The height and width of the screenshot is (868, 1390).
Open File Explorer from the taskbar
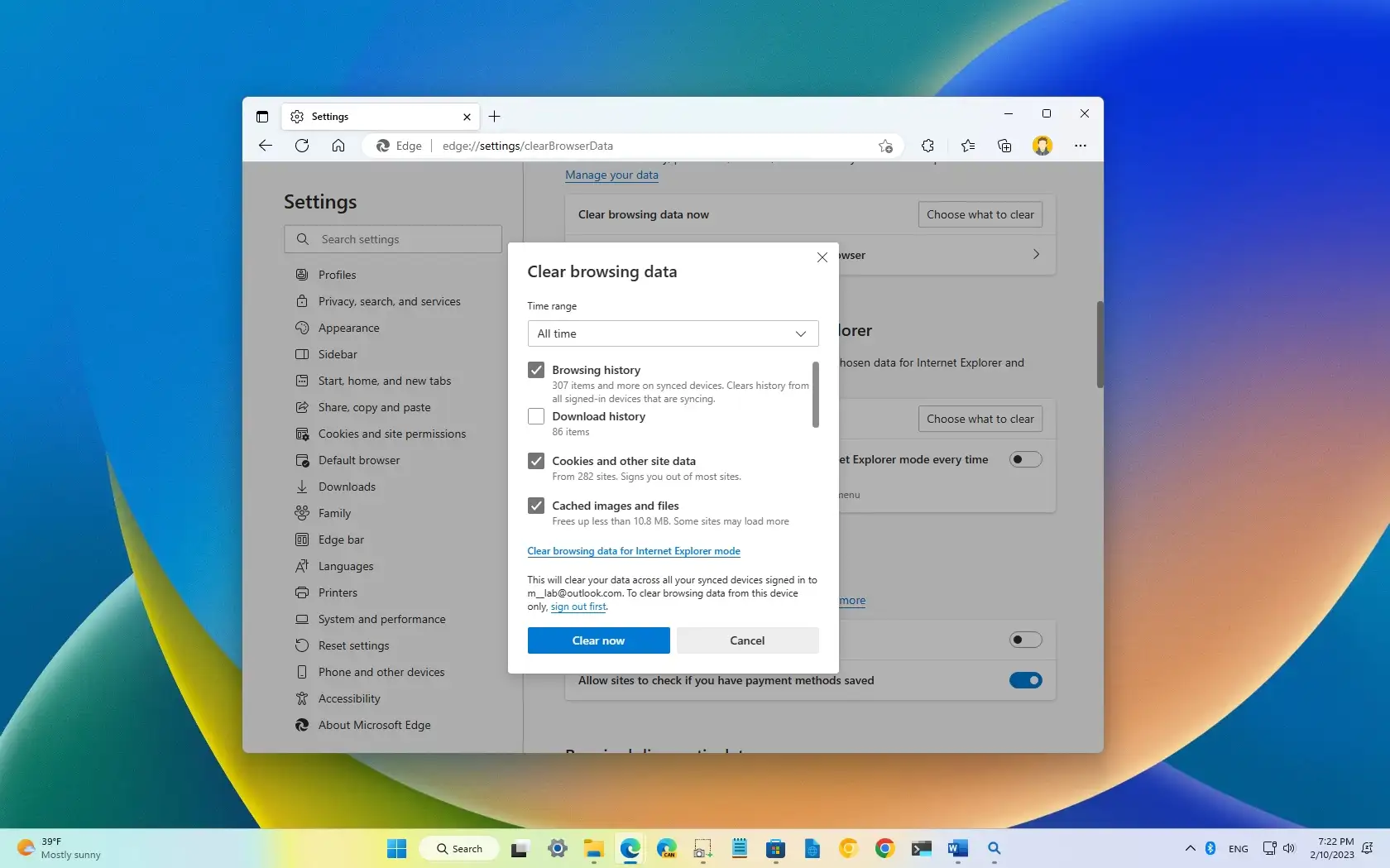(594, 848)
